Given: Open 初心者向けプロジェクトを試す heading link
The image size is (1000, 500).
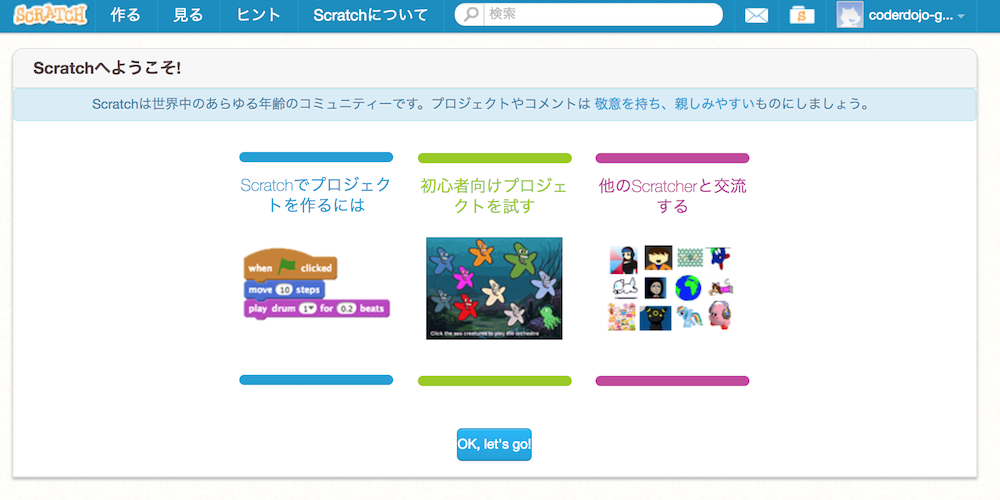Looking at the screenshot, I should coord(494,195).
